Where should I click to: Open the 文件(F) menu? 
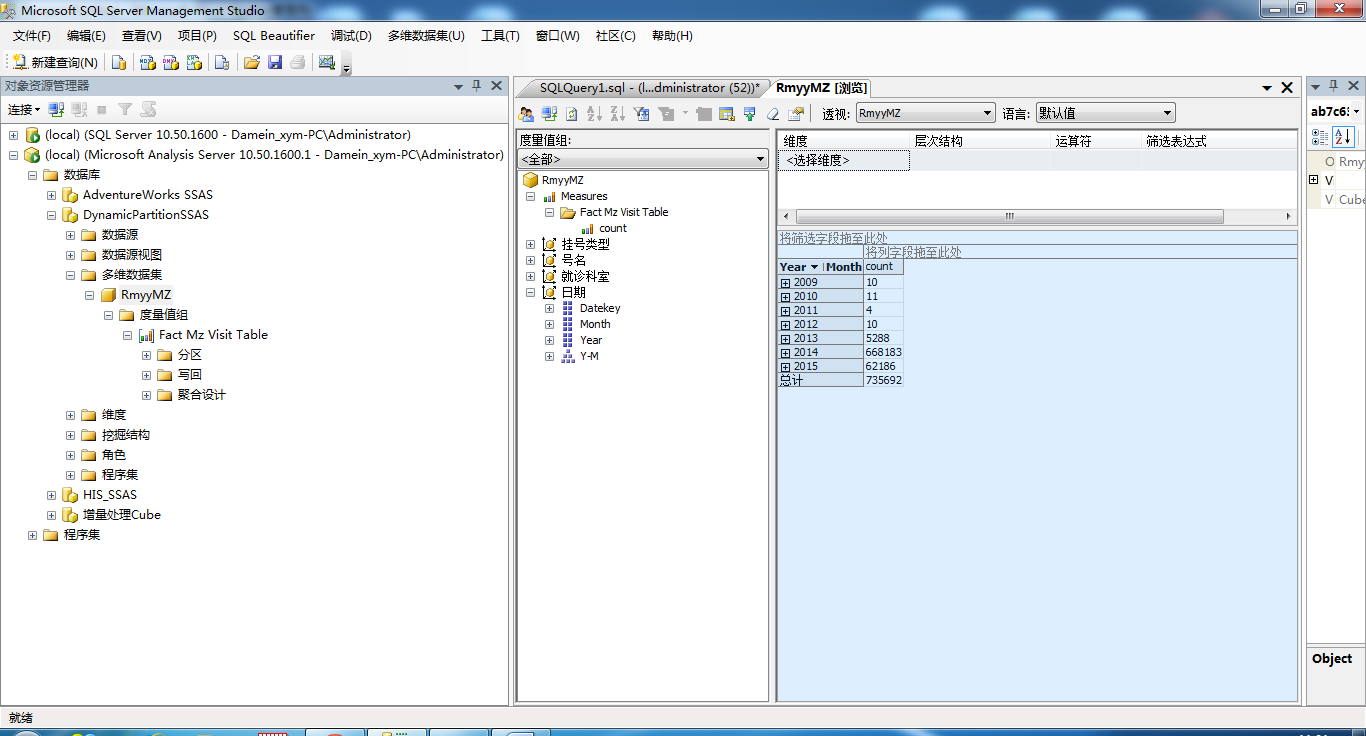(x=32, y=36)
